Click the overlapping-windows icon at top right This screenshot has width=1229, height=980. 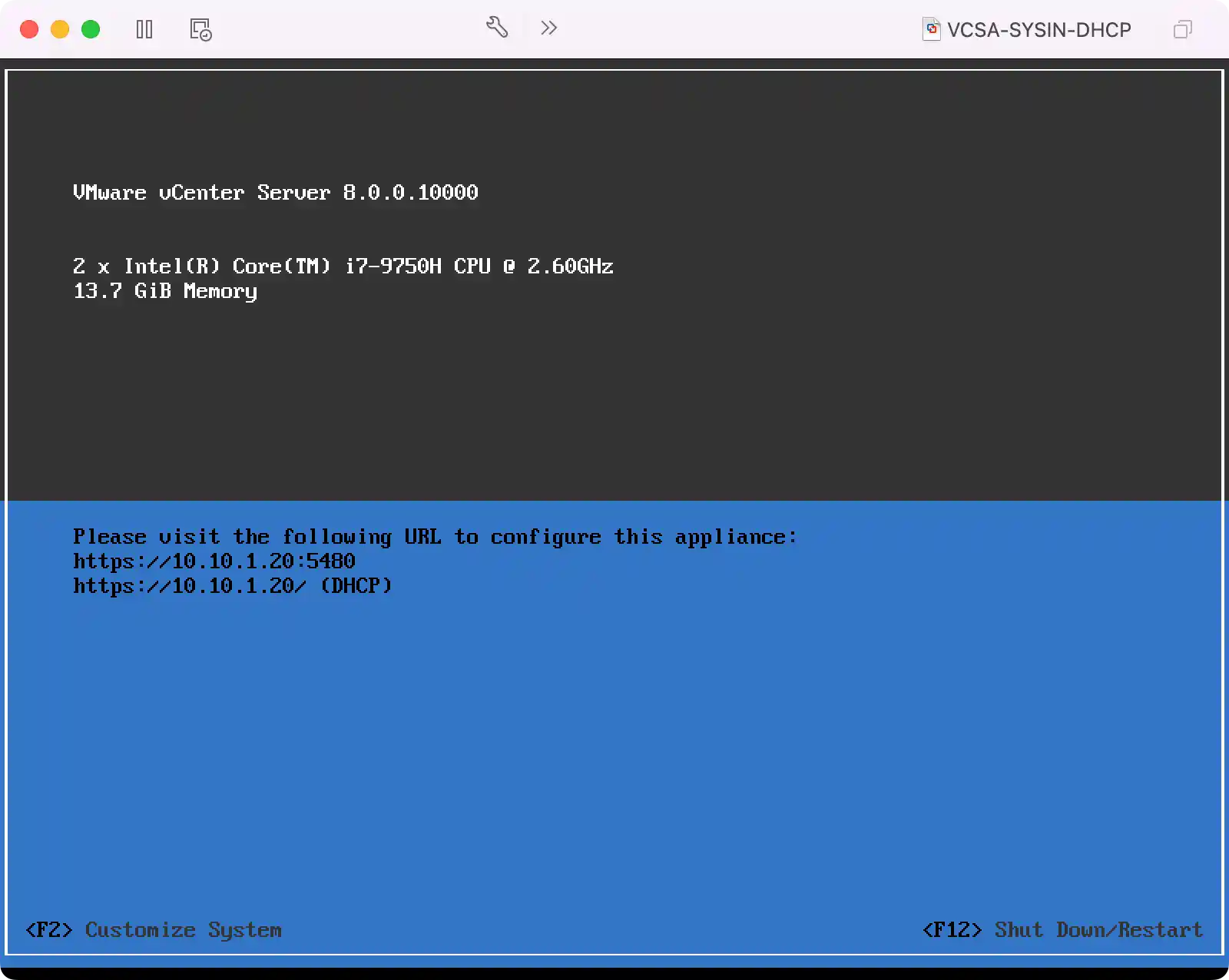tap(1181, 29)
